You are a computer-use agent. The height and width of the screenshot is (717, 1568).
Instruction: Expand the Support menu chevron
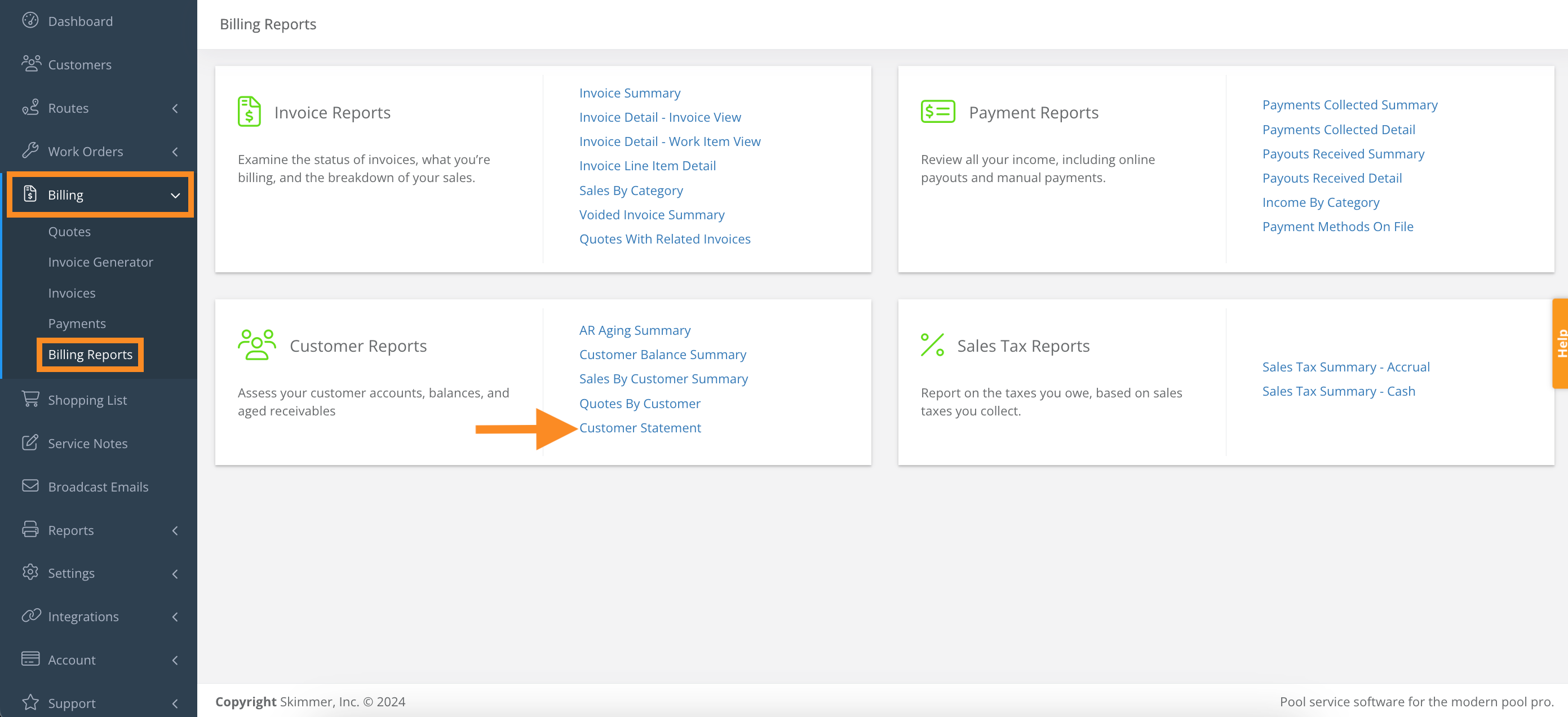pyautogui.click(x=175, y=703)
